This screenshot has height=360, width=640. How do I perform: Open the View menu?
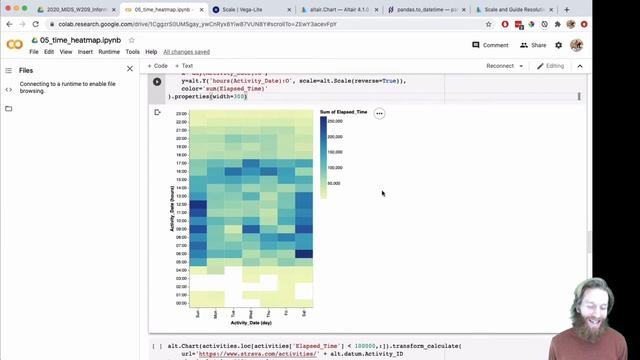coord(66,52)
